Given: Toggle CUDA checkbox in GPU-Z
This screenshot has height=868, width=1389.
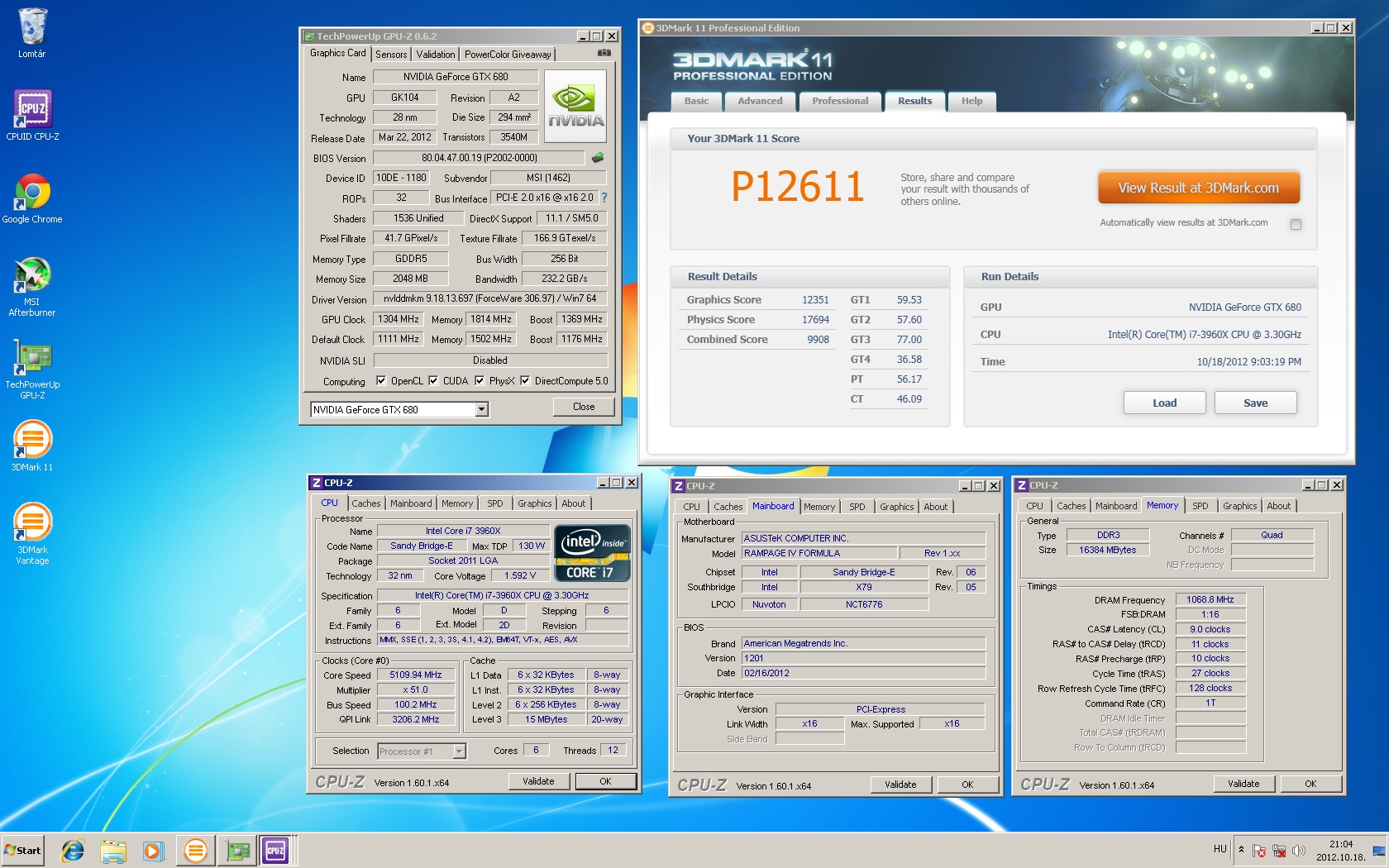Looking at the screenshot, I should click(x=433, y=381).
